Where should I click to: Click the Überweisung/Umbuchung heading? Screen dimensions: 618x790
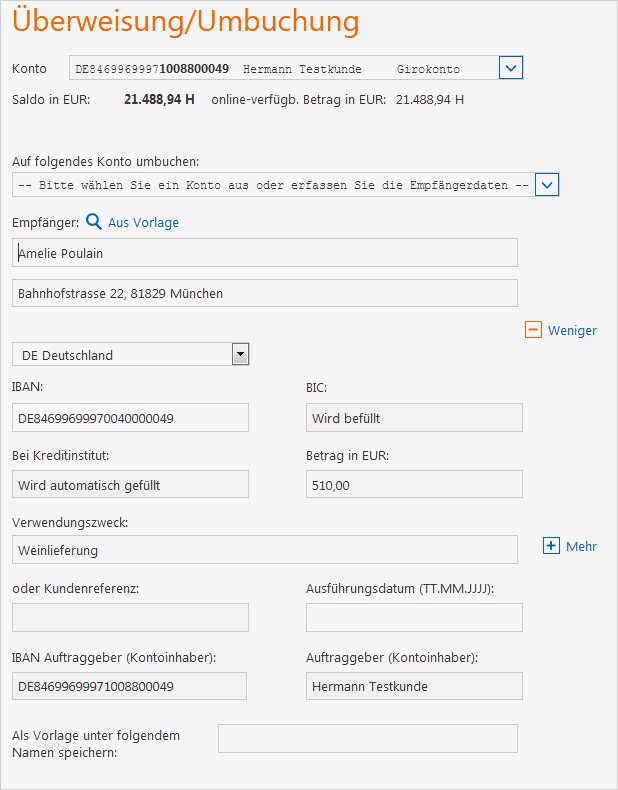click(x=185, y=21)
